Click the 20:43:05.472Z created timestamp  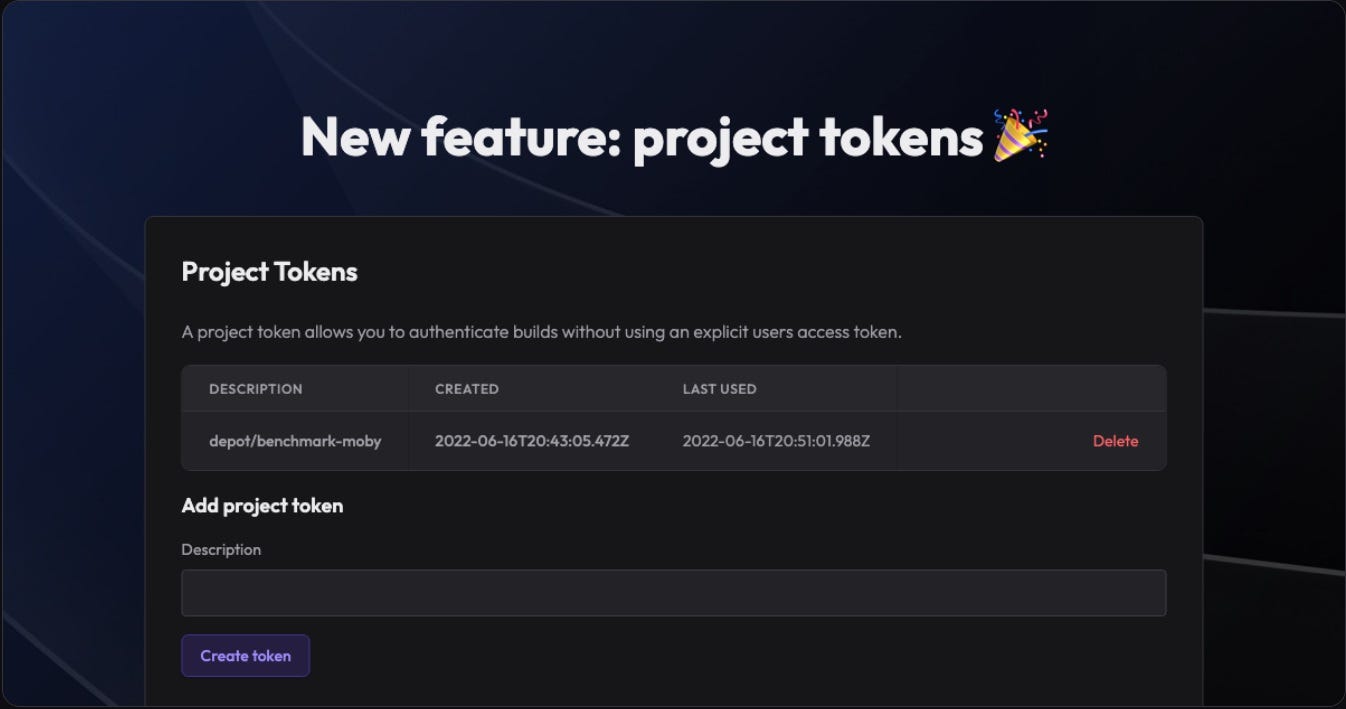click(x=532, y=441)
